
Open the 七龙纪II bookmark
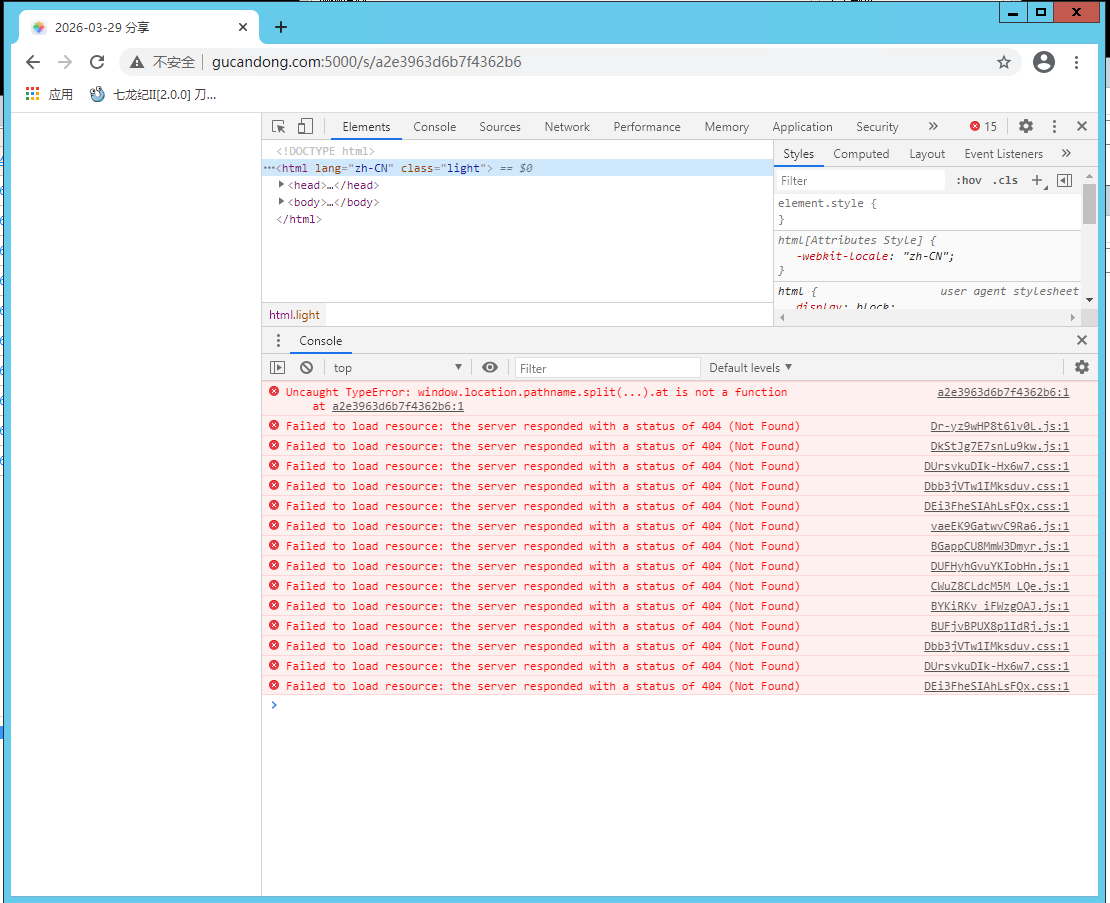[153, 94]
